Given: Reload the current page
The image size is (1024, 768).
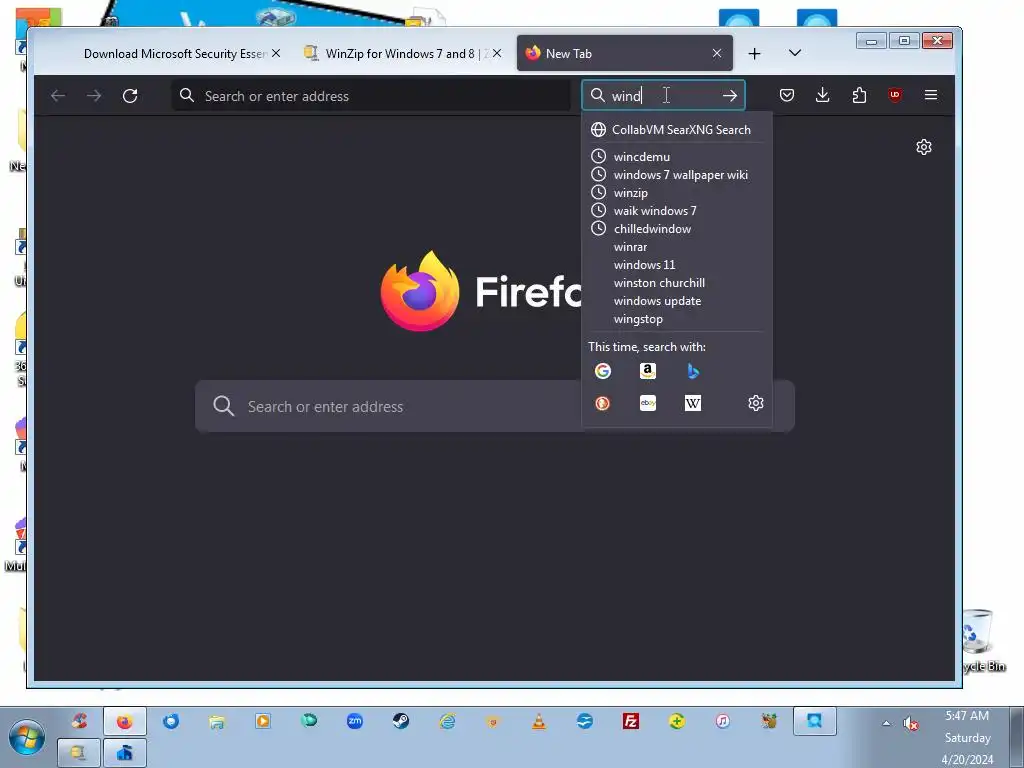Looking at the screenshot, I should tap(130, 96).
